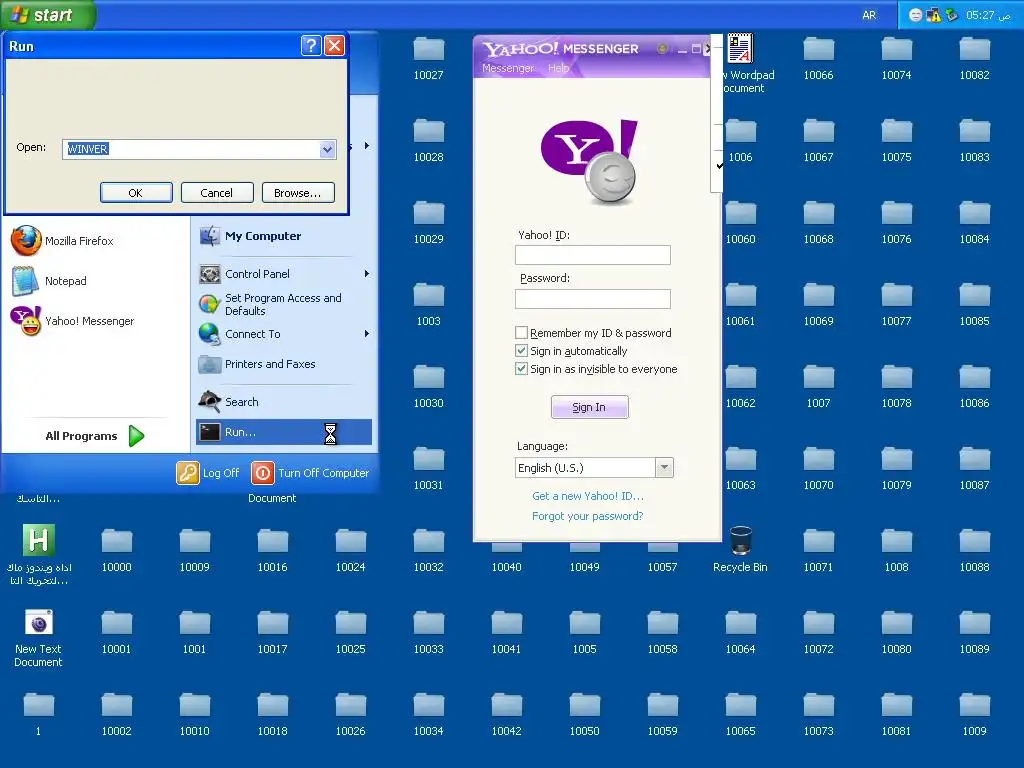
Task: Click the Sign In button
Action: pos(590,407)
